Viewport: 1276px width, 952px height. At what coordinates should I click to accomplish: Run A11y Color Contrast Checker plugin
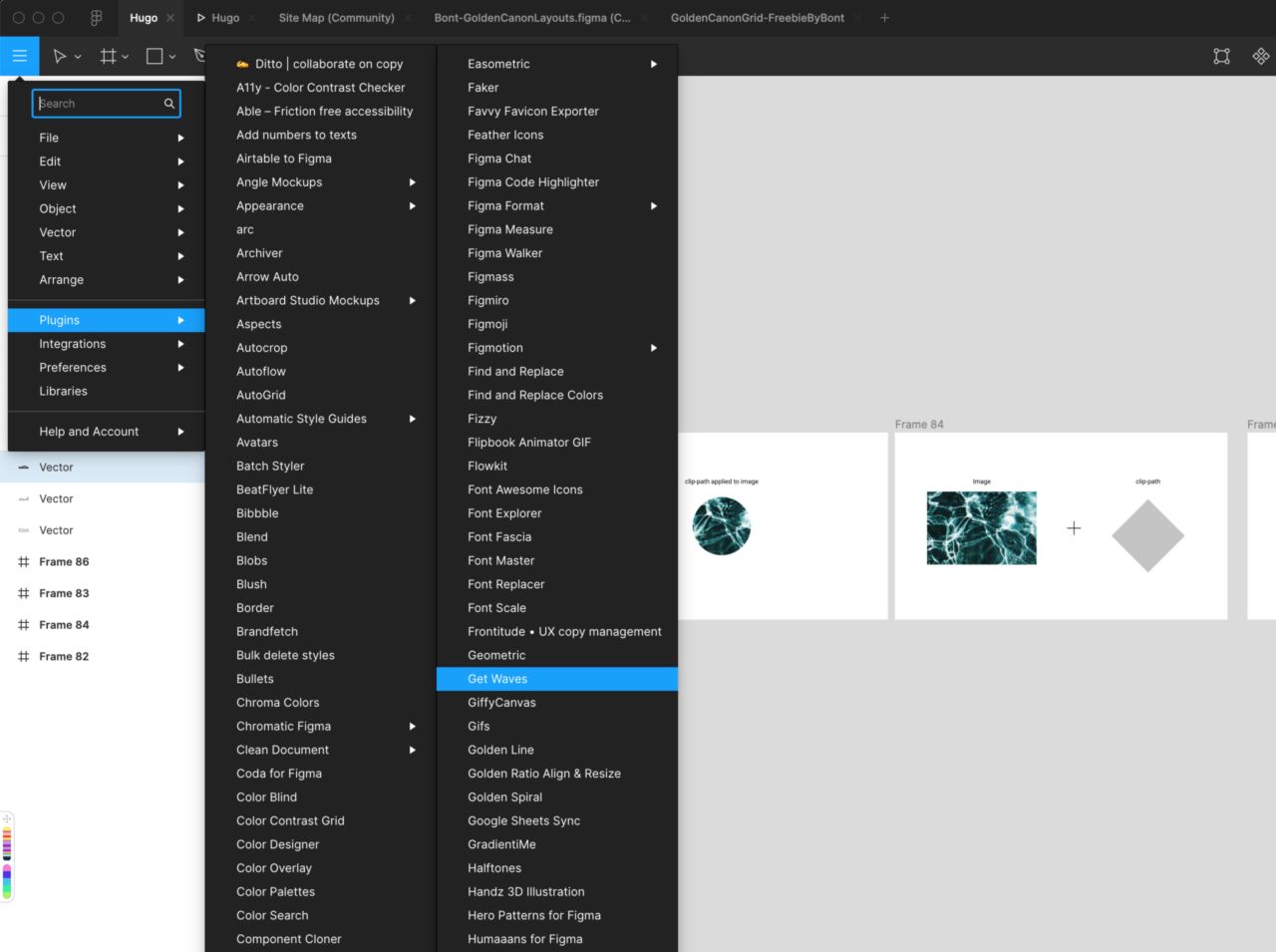320,88
